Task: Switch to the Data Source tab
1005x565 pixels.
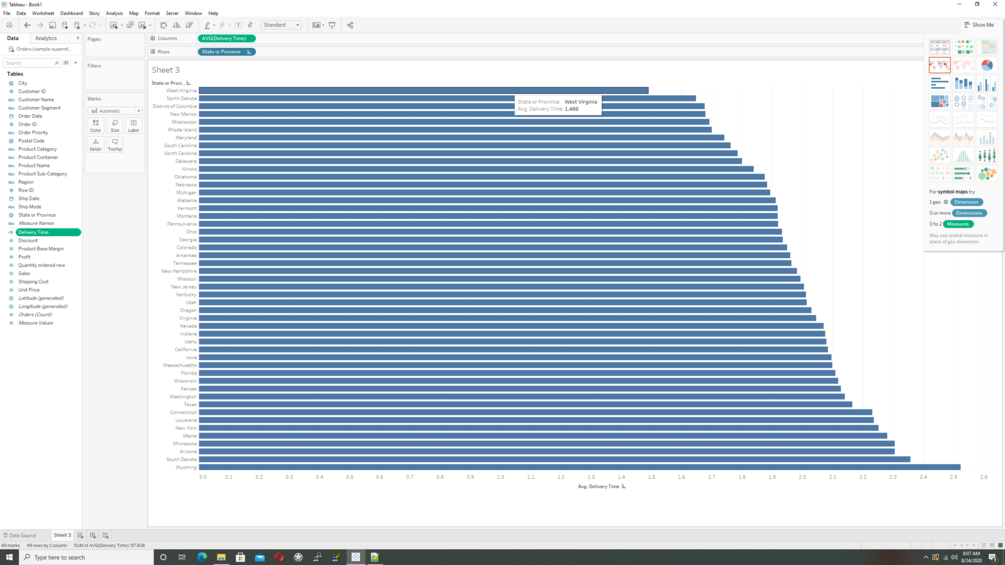Action: tap(20, 535)
